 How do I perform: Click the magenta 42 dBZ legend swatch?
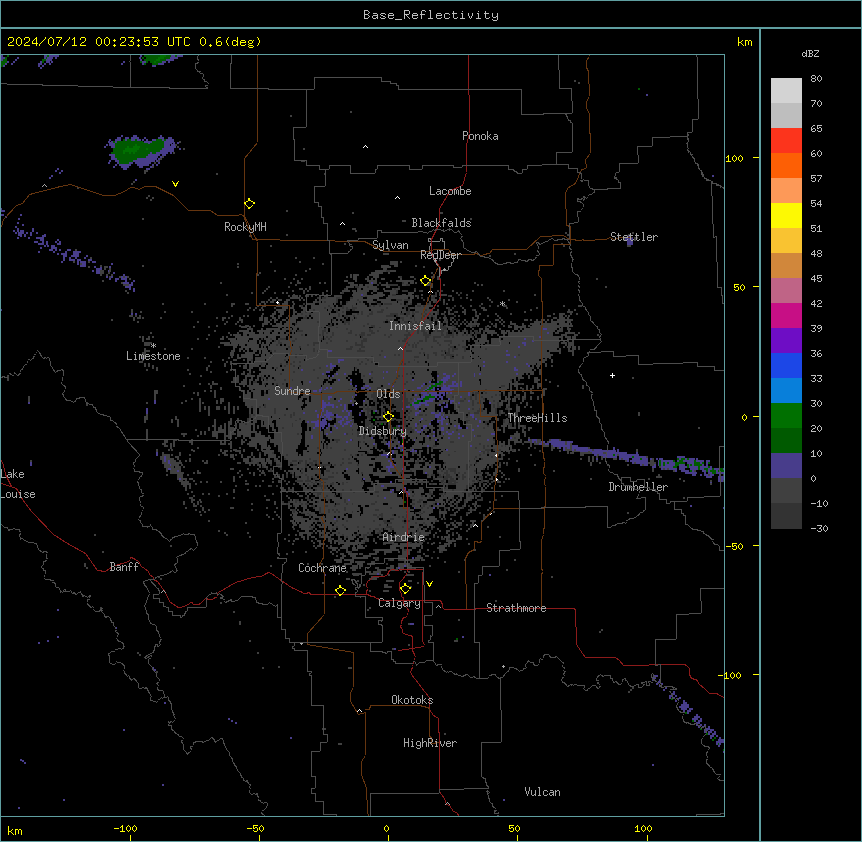coord(786,315)
